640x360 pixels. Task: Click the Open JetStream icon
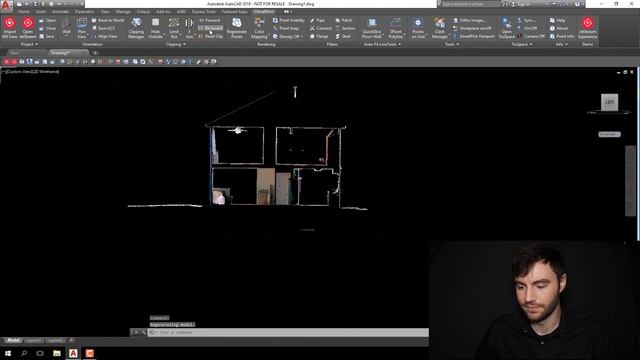28,28
